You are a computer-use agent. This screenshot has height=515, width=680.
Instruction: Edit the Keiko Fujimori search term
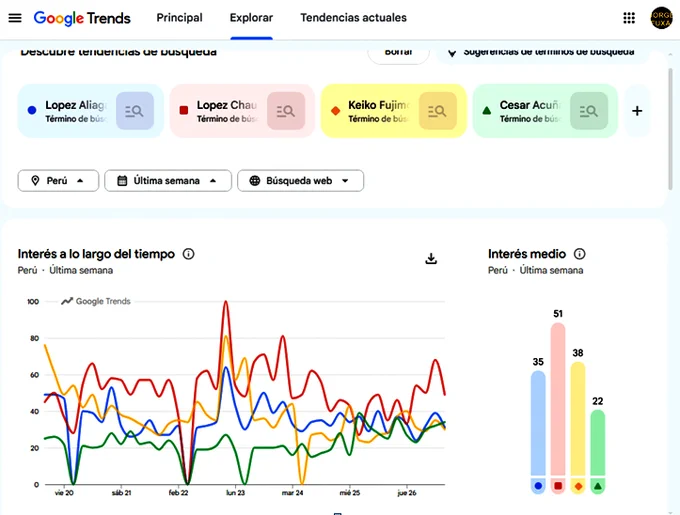(x=379, y=111)
